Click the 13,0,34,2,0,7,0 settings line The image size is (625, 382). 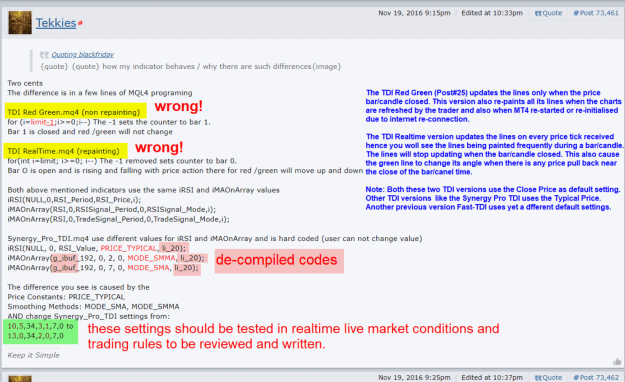tap(35, 336)
